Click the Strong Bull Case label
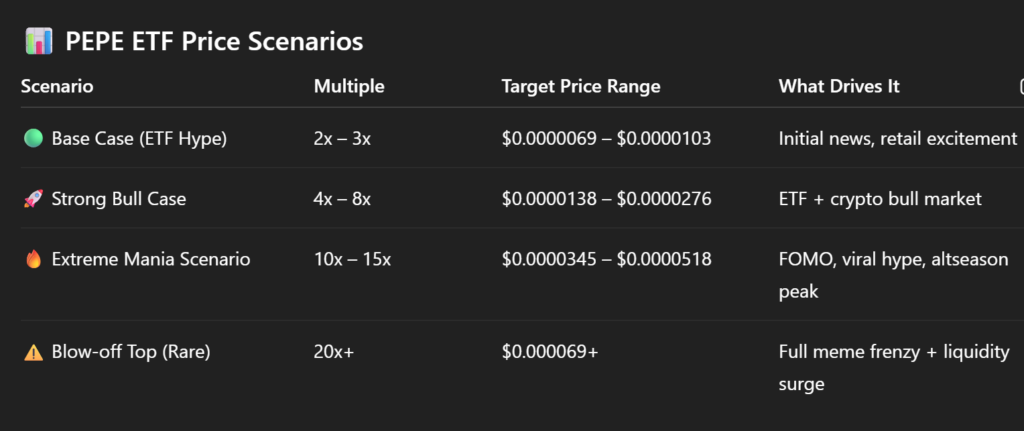The height and width of the screenshot is (431, 1024). click(x=119, y=199)
